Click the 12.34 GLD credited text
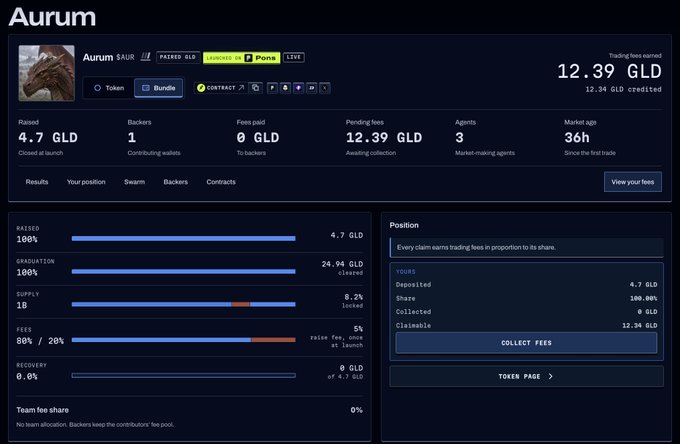Viewport: 680px width, 444px height. (x=623, y=89)
